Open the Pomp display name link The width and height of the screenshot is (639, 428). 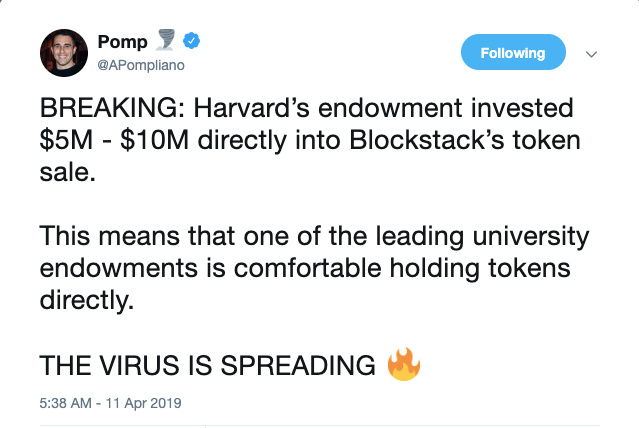click(122, 42)
